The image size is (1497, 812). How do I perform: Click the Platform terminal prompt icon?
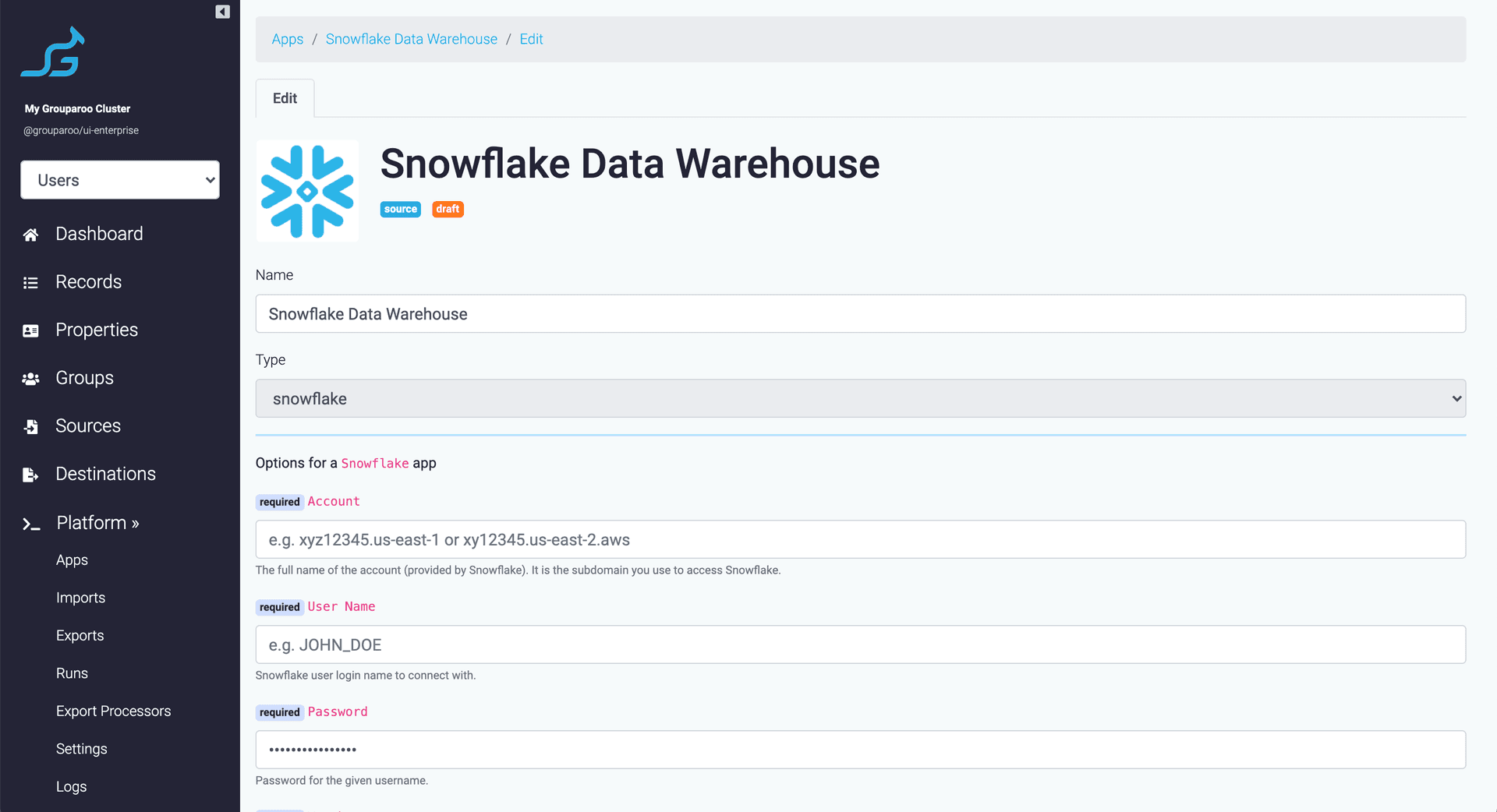(x=31, y=524)
